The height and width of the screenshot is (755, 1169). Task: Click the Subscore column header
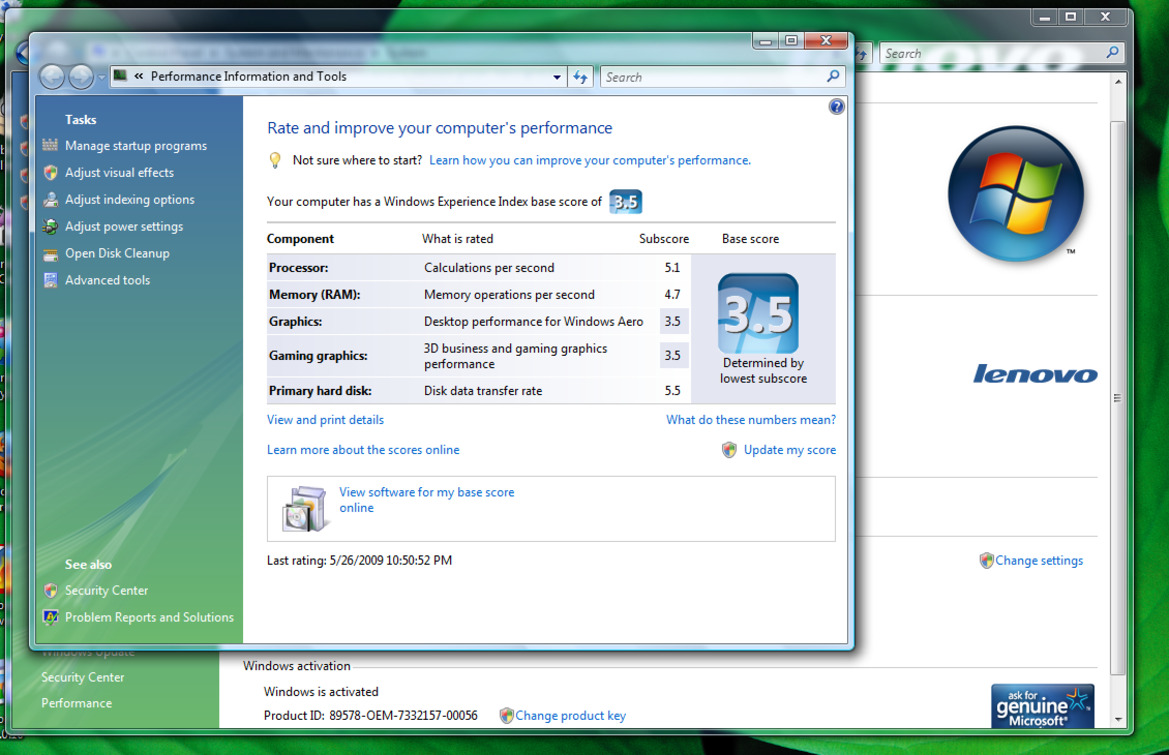(x=664, y=238)
